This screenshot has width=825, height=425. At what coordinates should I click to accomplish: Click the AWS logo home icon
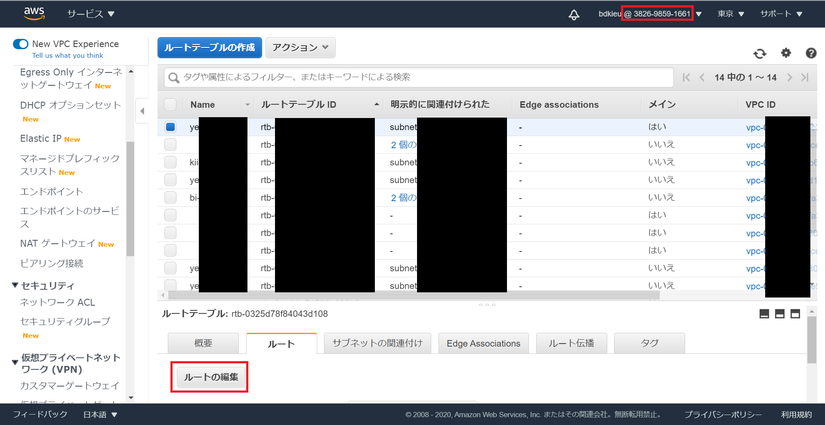click(x=35, y=13)
